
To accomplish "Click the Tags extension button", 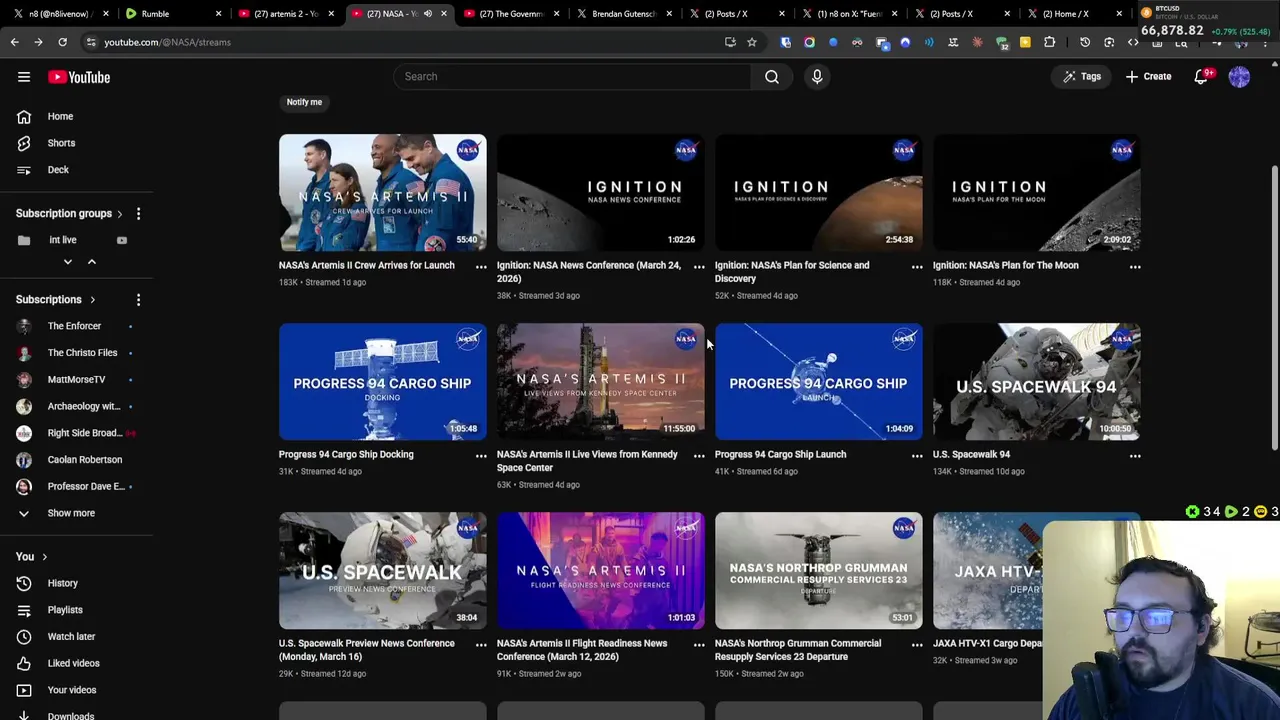I will [1082, 77].
